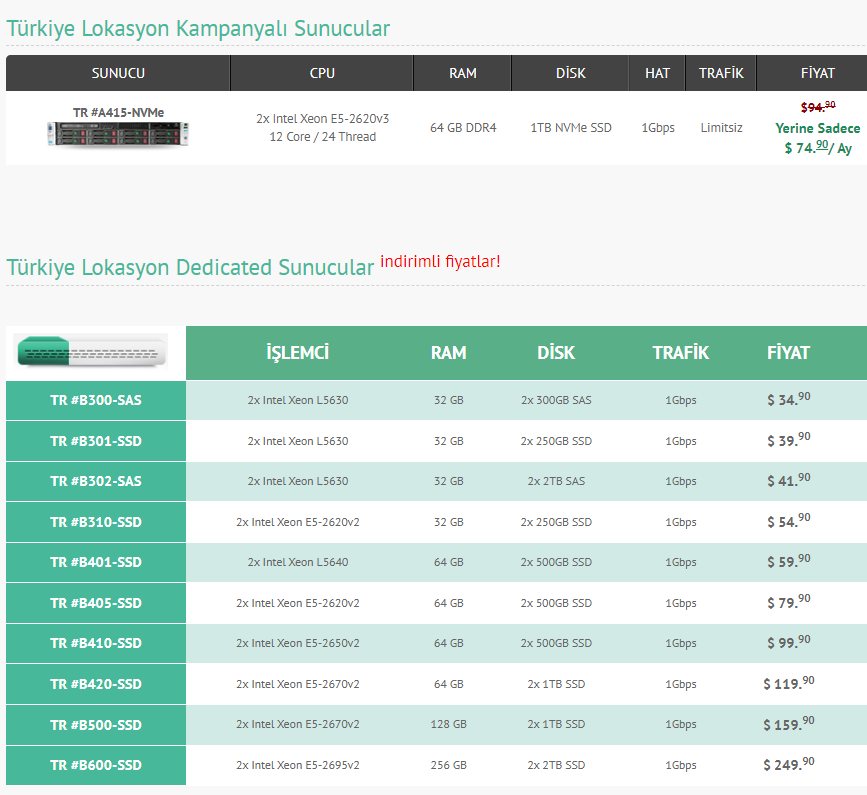Click the İŞLEMCİ column header
The image size is (867, 795).
click(297, 353)
